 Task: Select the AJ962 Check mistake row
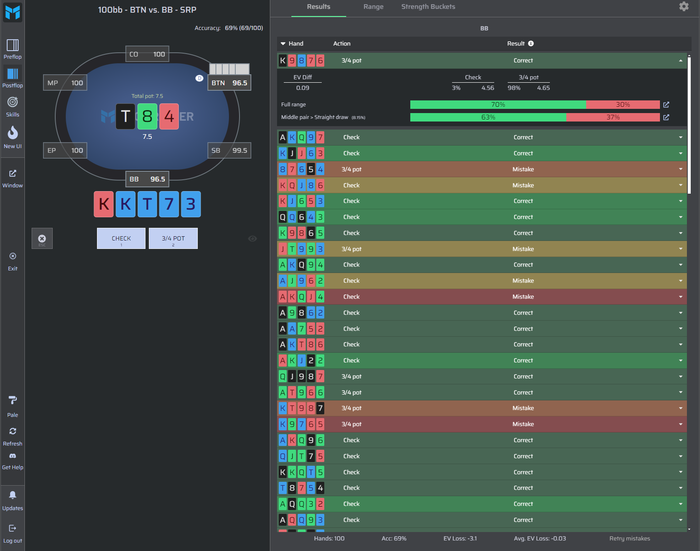coord(482,281)
